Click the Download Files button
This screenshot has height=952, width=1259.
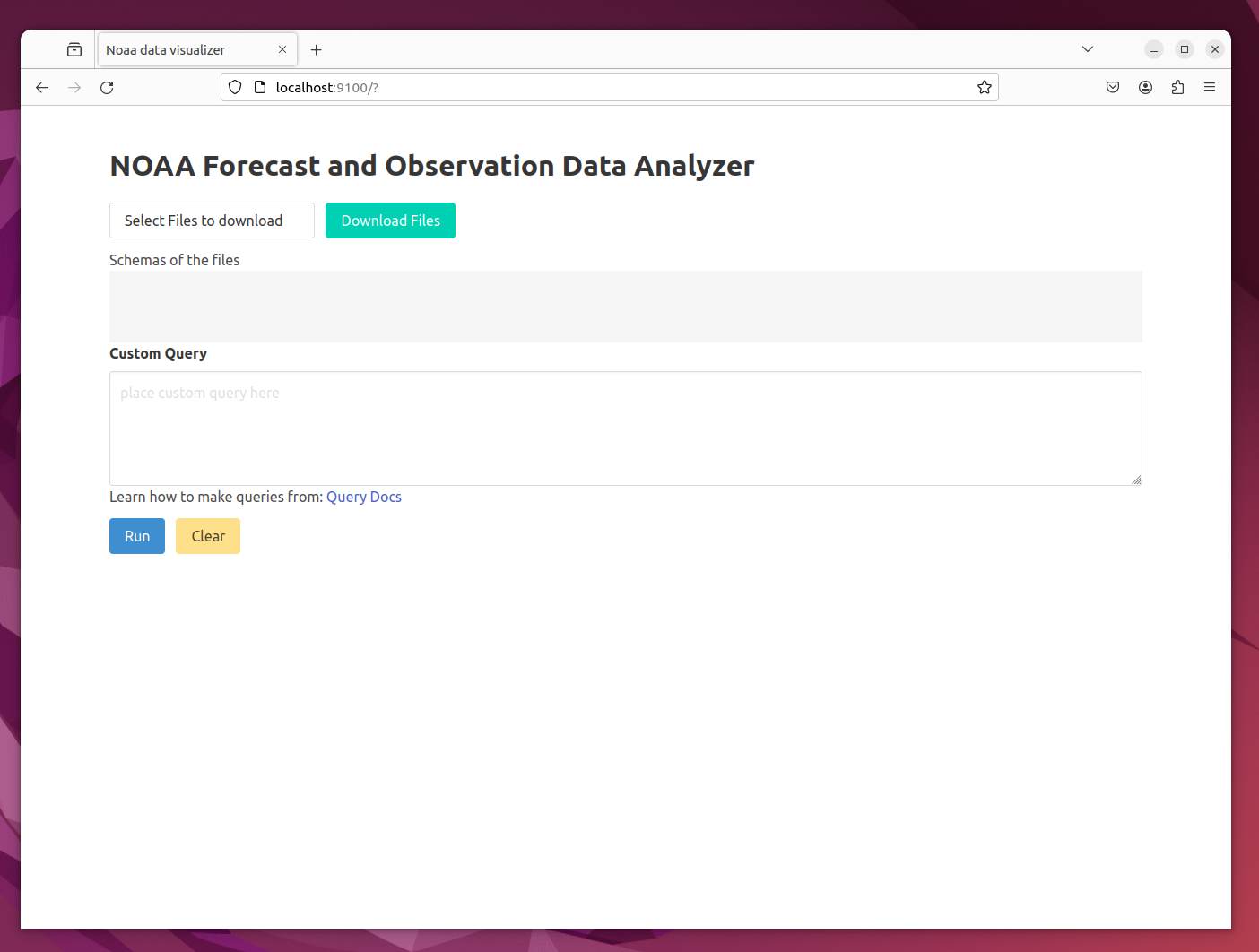390,221
